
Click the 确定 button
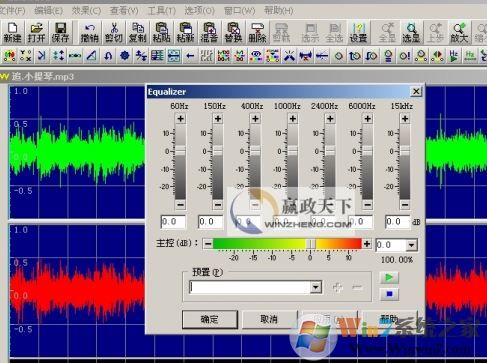tap(210, 319)
